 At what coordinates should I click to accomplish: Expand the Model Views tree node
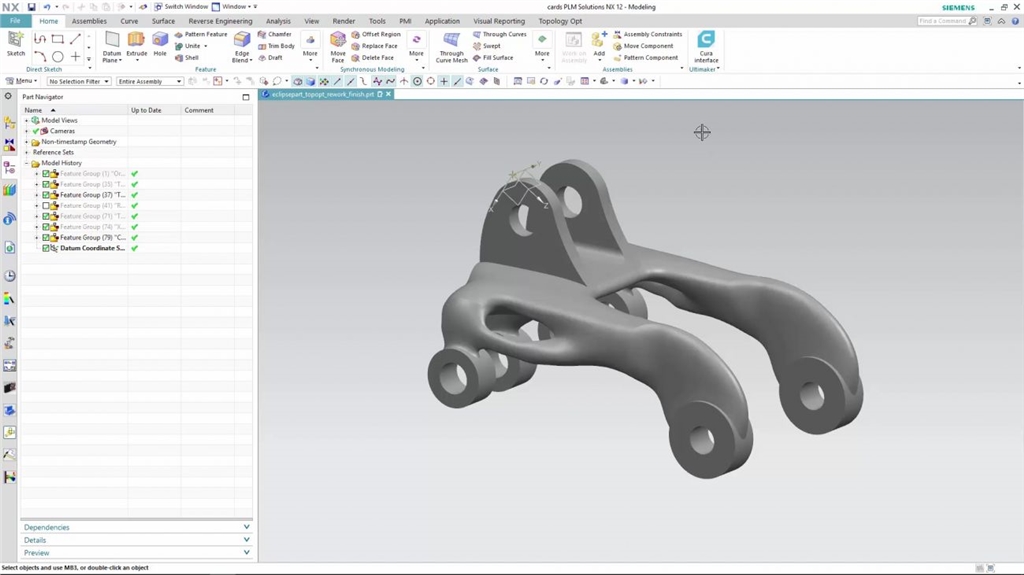click(x=27, y=120)
